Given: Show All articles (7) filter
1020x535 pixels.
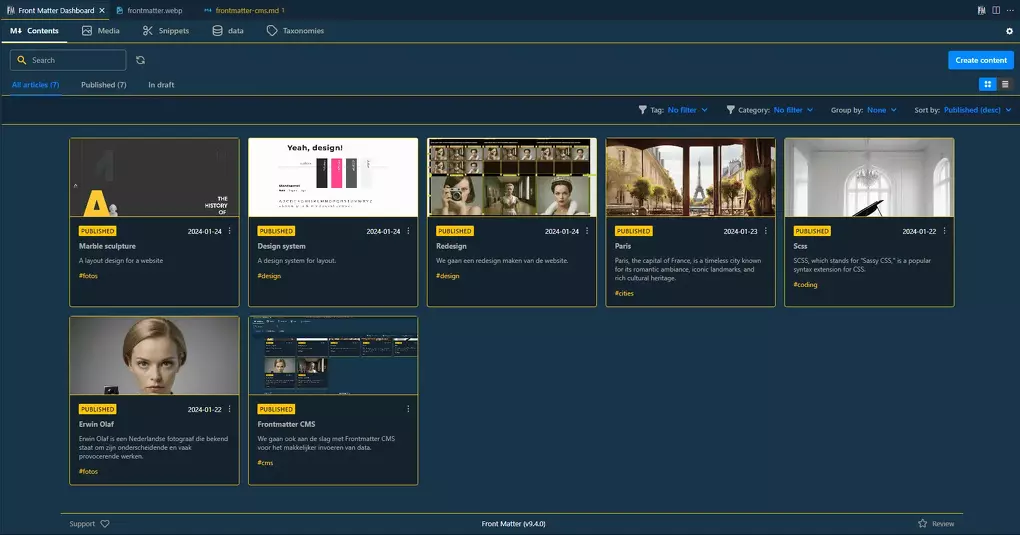Looking at the screenshot, I should pos(36,85).
